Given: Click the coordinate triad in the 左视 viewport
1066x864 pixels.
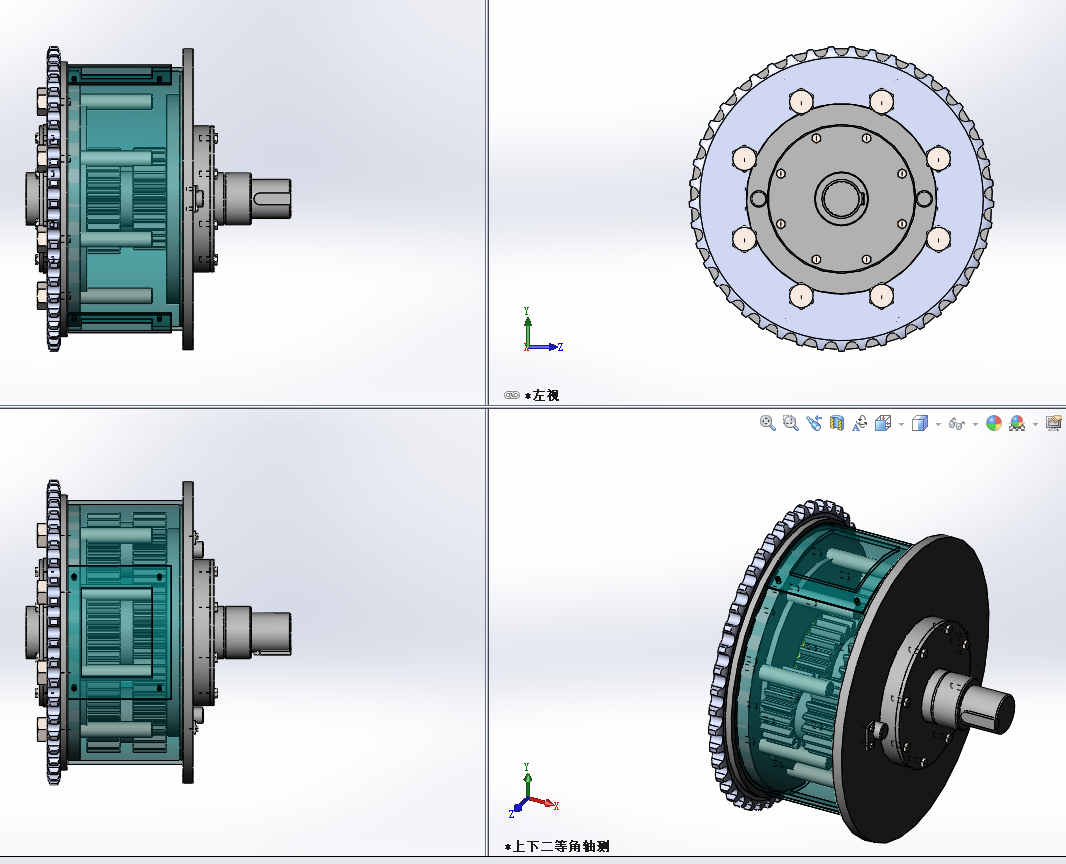Looking at the screenshot, I should coord(542,330).
